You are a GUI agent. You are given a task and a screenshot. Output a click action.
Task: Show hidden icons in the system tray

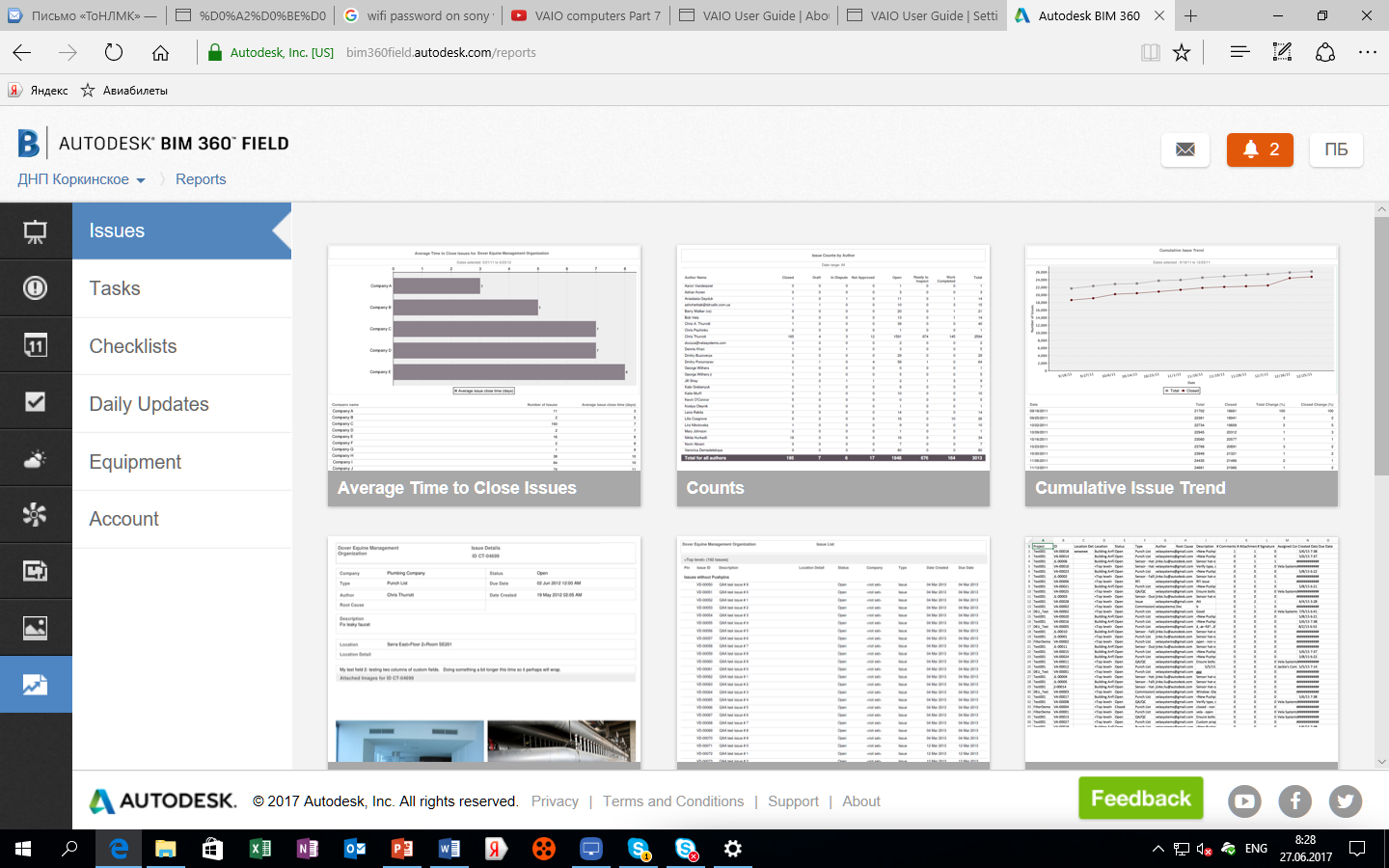point(1157,849)
